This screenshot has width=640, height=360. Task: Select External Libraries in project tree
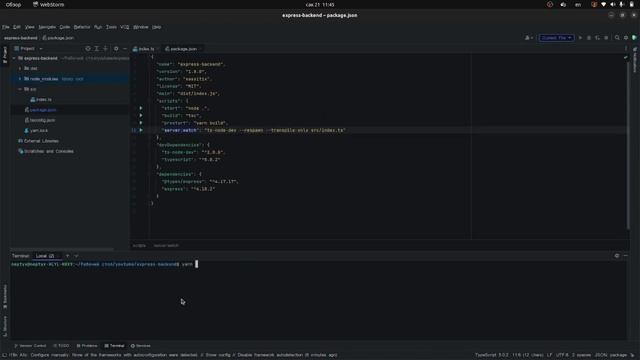pyautogui.click(x=38, y=141)
